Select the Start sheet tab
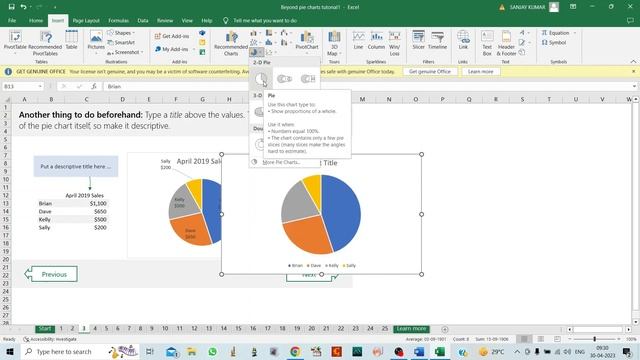The image size is (640, 360). click(45, 329)
